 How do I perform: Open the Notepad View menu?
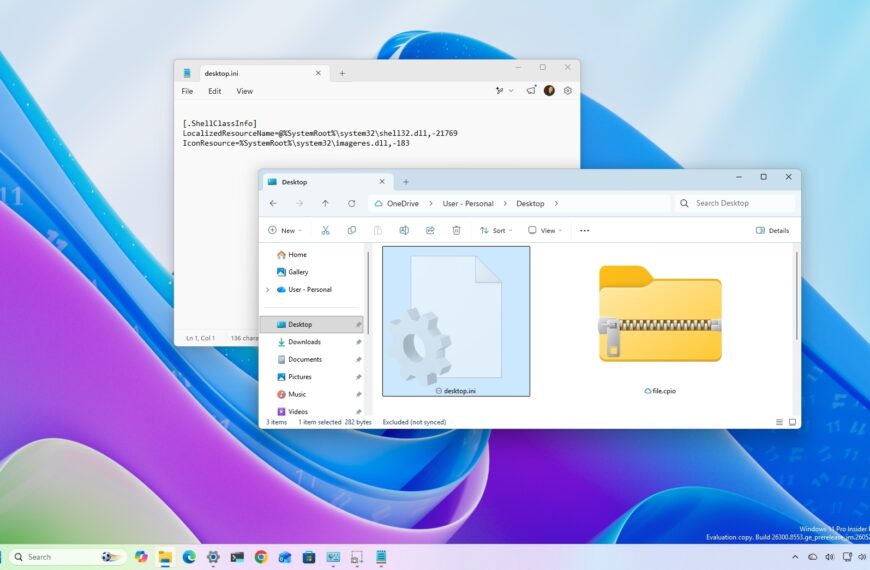click(x=245, y=91)
